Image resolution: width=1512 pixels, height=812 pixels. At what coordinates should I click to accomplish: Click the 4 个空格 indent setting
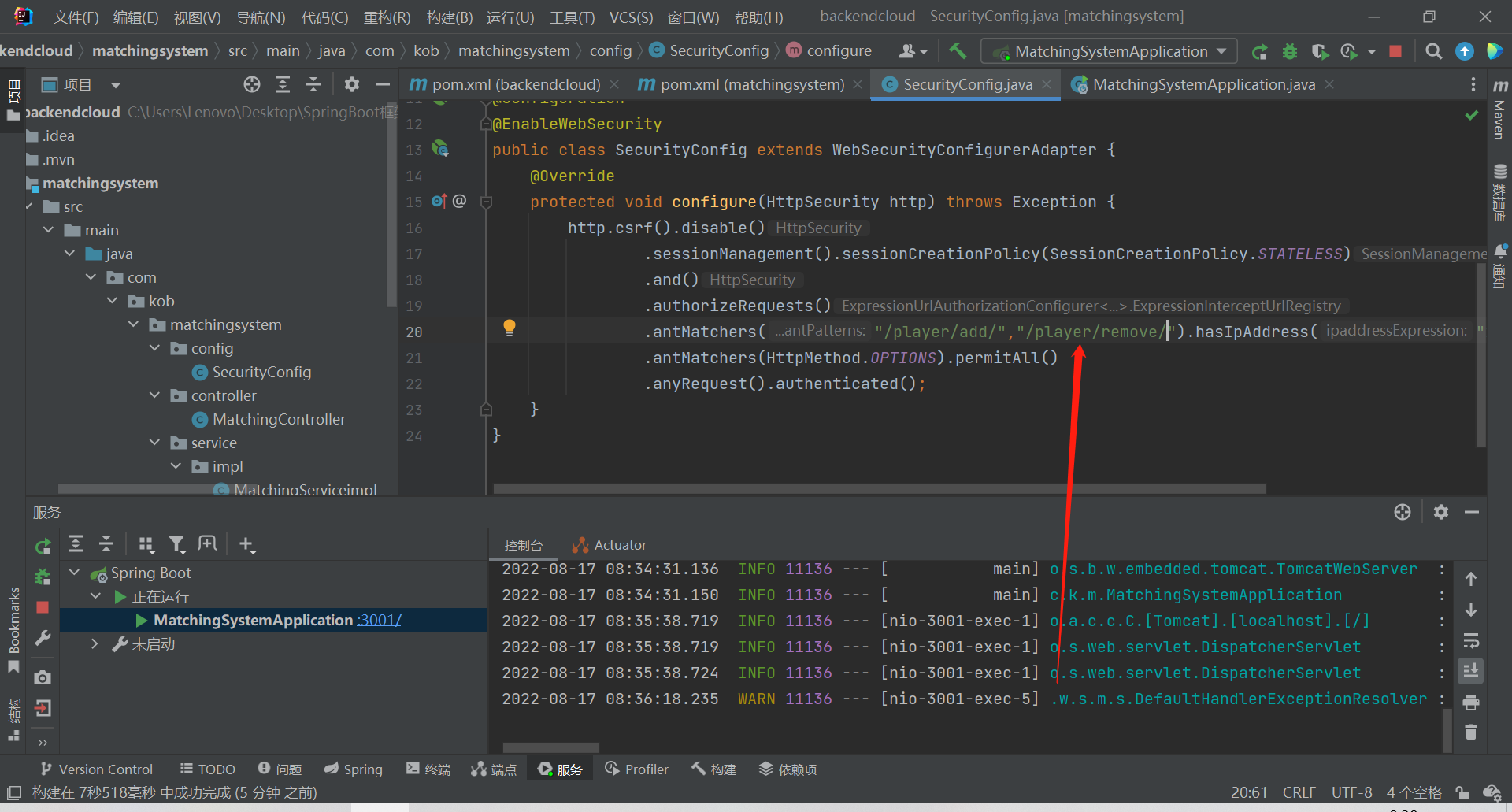pyautogui.click(x=1414, y=792)
